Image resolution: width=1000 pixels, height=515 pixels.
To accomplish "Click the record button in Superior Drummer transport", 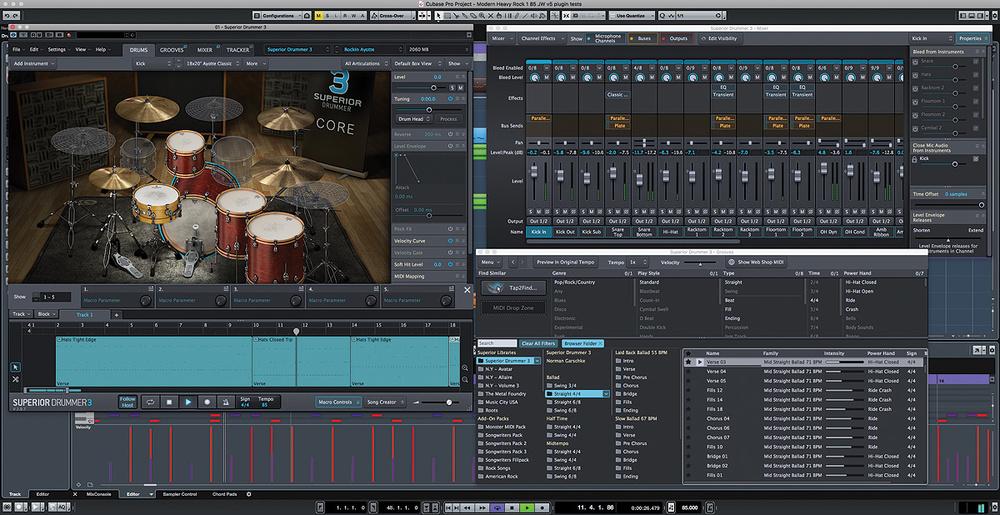I will pos(207,402).
